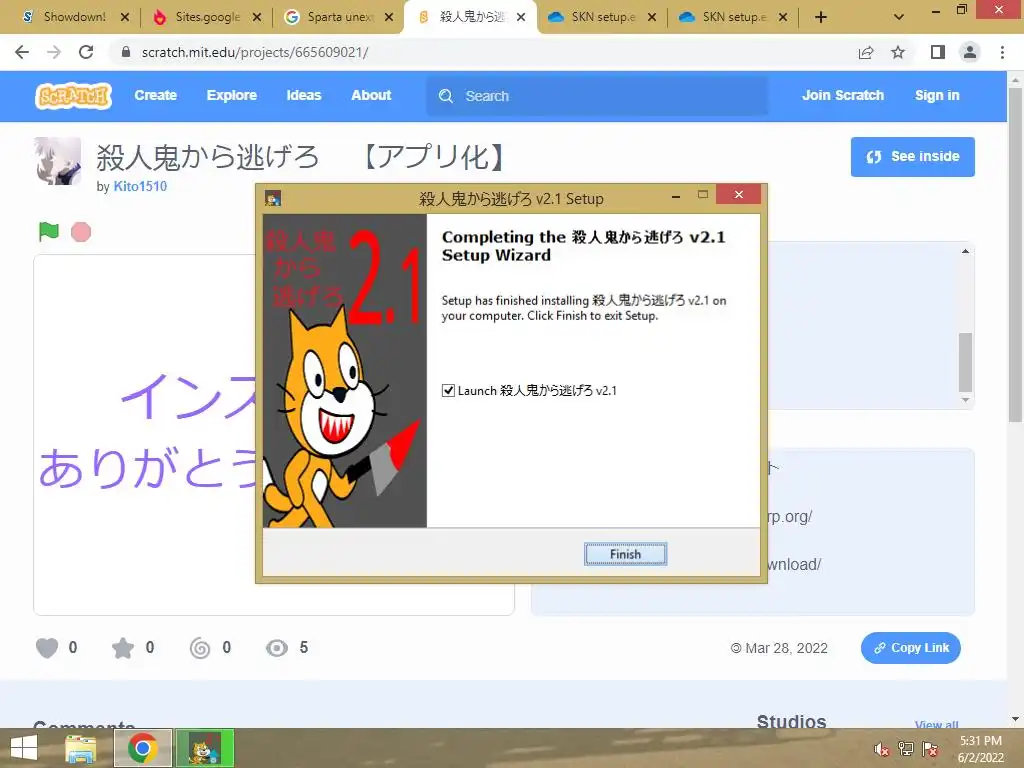
Task: Open the About page
Action: click(371, 95)
